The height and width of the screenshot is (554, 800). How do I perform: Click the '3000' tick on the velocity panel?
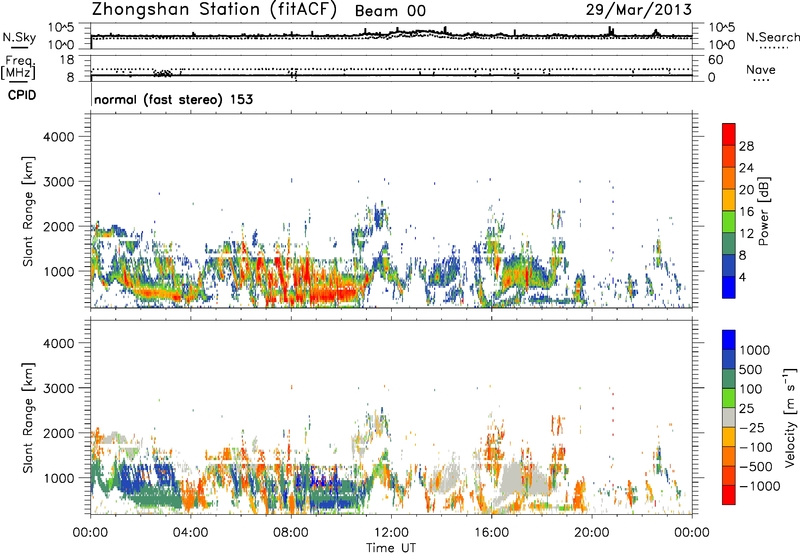(x=58, y=388)
